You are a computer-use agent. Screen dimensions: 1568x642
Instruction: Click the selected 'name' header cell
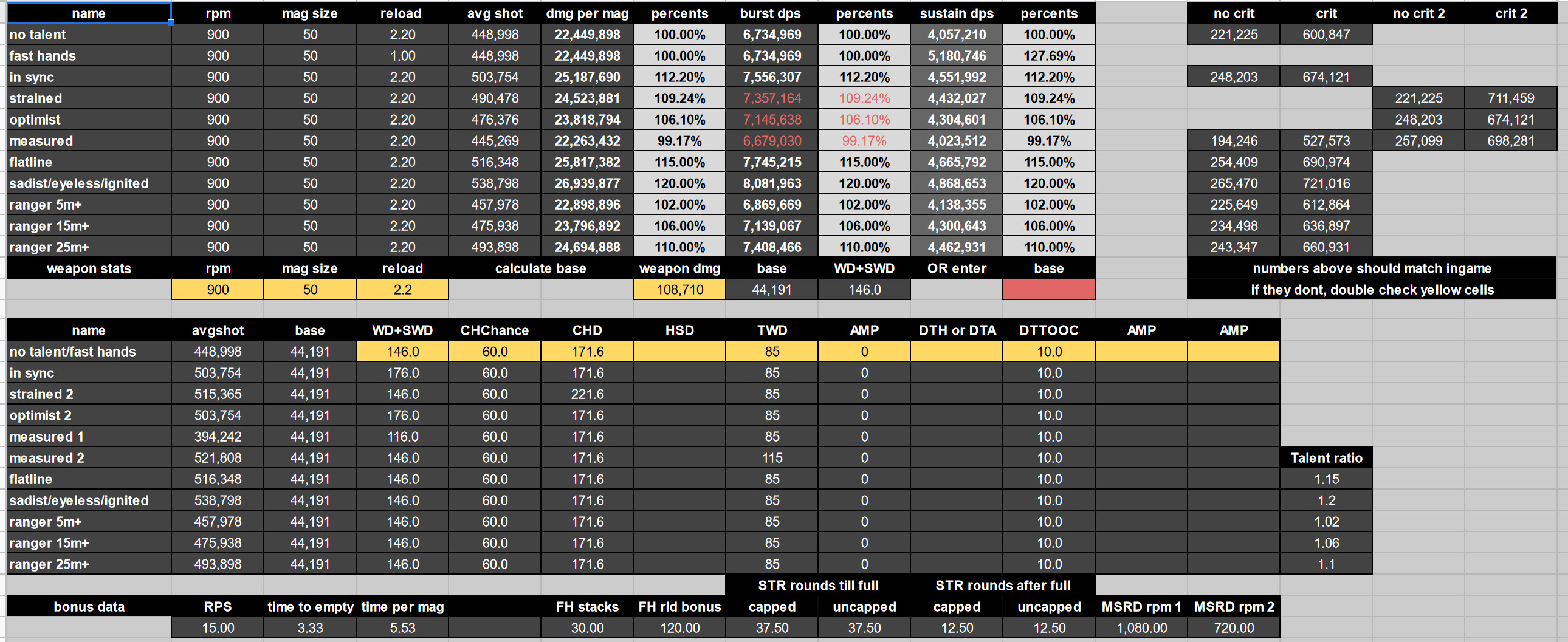[89, 13]
